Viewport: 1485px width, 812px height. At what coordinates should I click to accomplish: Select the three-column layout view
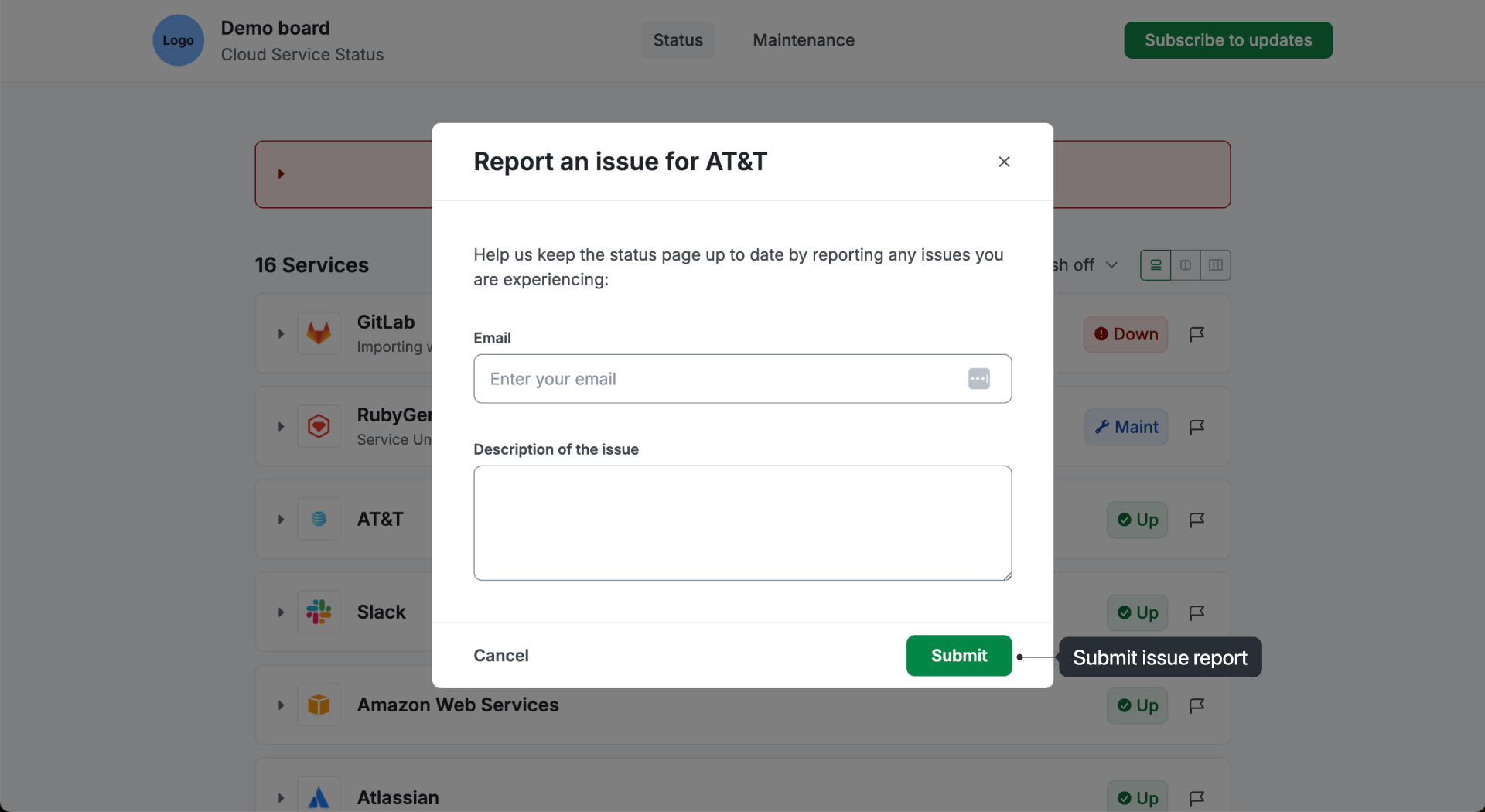pyautogui.click(x=1216, y=265)
